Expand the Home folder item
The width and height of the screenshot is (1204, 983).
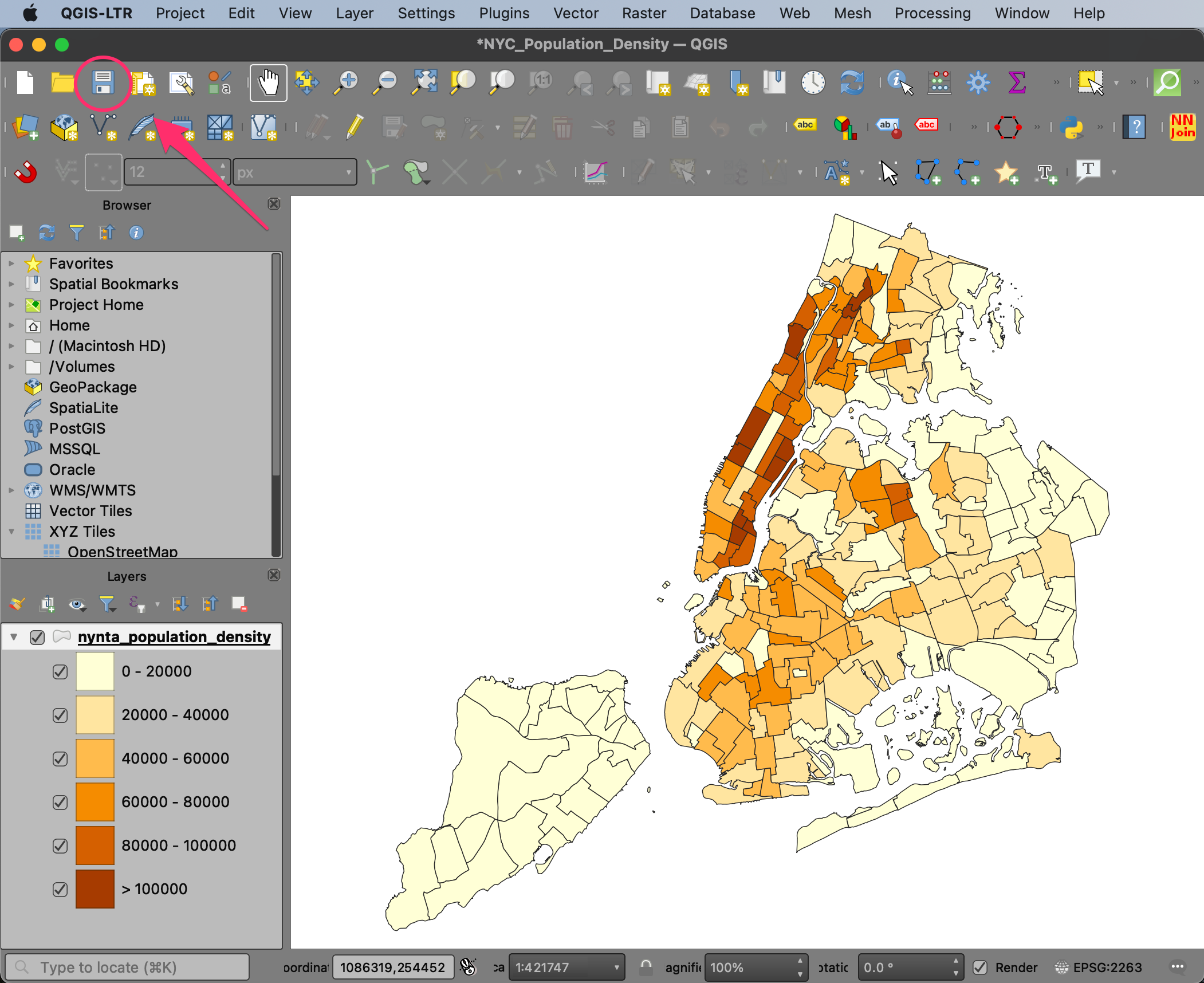click(11, 325)
